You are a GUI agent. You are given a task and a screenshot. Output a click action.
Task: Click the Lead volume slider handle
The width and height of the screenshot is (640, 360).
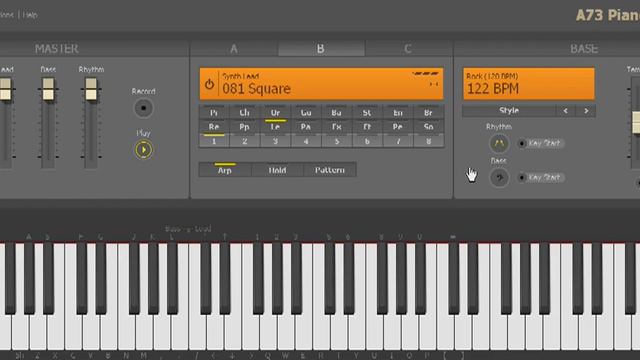[5, 89]
